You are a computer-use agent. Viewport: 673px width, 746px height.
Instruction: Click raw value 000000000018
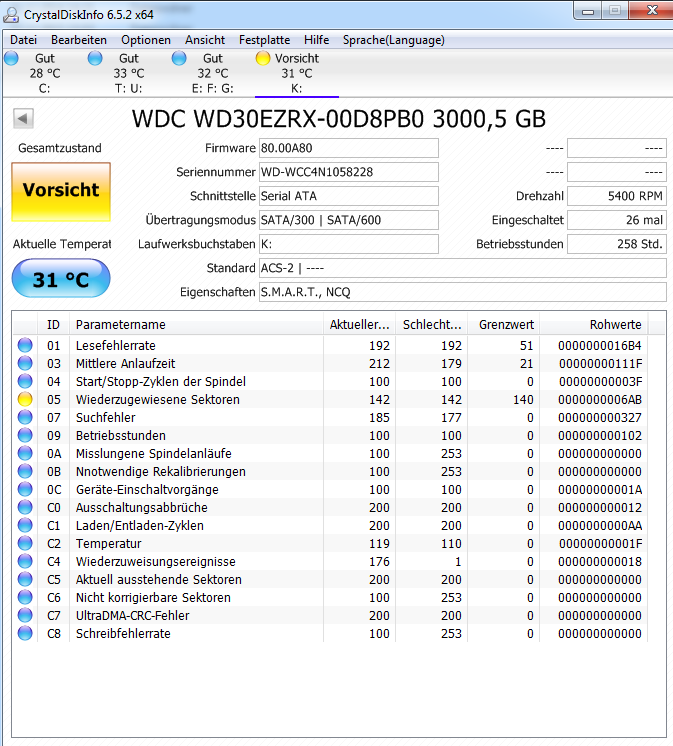tap(600, 562)
